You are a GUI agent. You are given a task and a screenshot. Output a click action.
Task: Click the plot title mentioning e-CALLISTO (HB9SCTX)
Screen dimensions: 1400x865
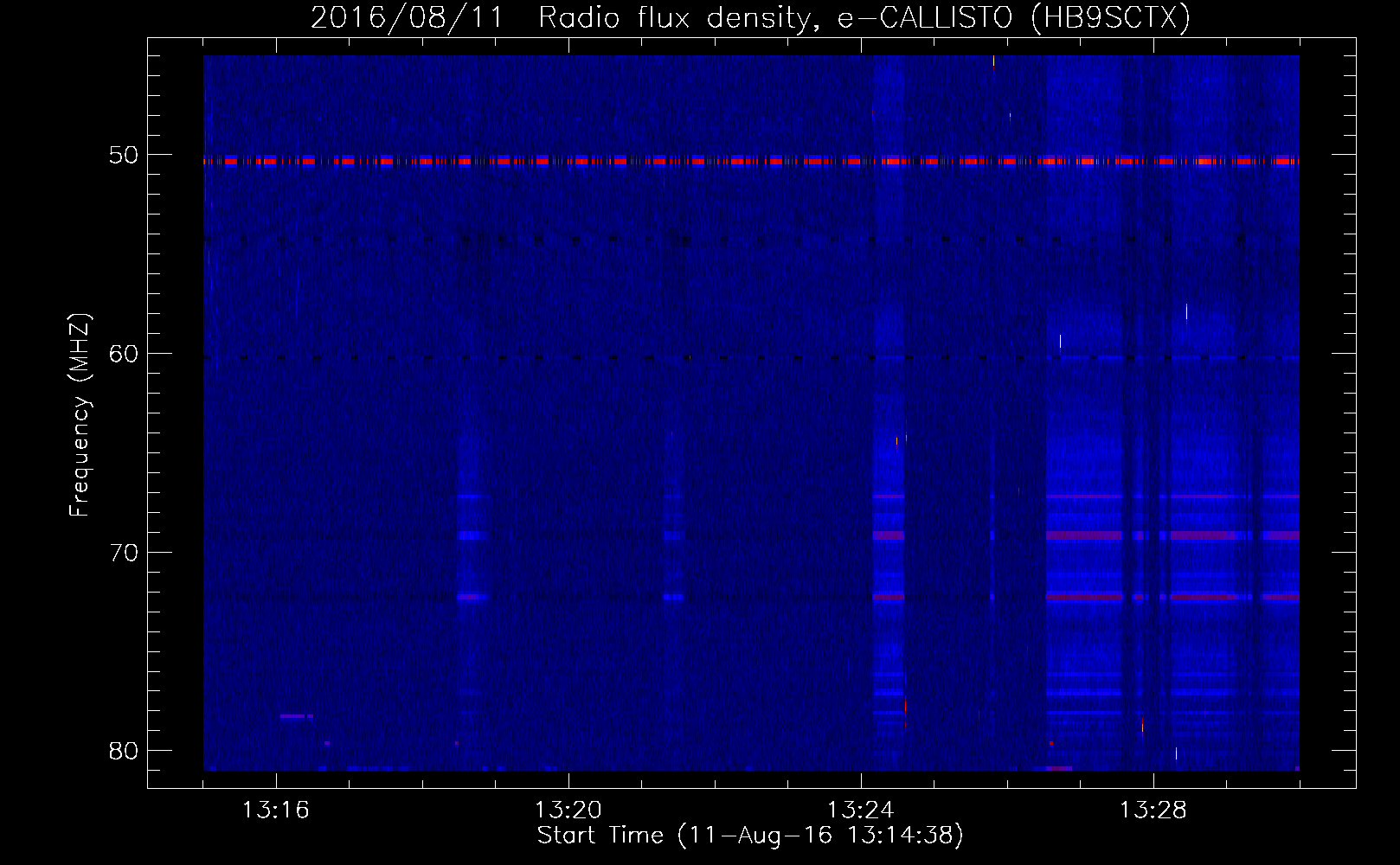click(750, 17)
